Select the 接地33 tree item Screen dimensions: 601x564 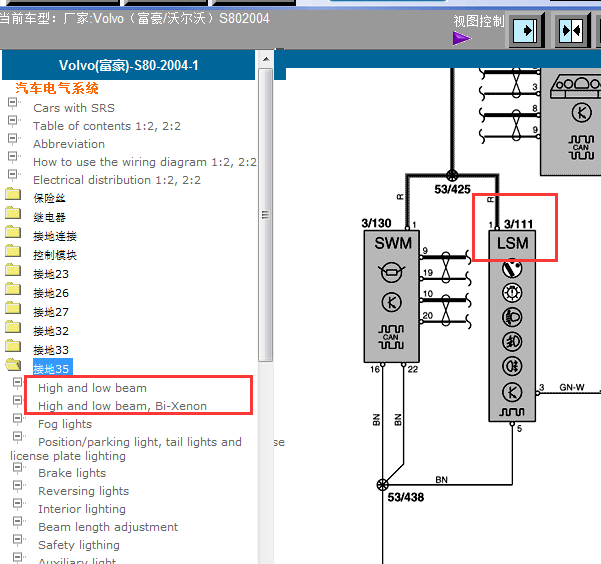51,350
